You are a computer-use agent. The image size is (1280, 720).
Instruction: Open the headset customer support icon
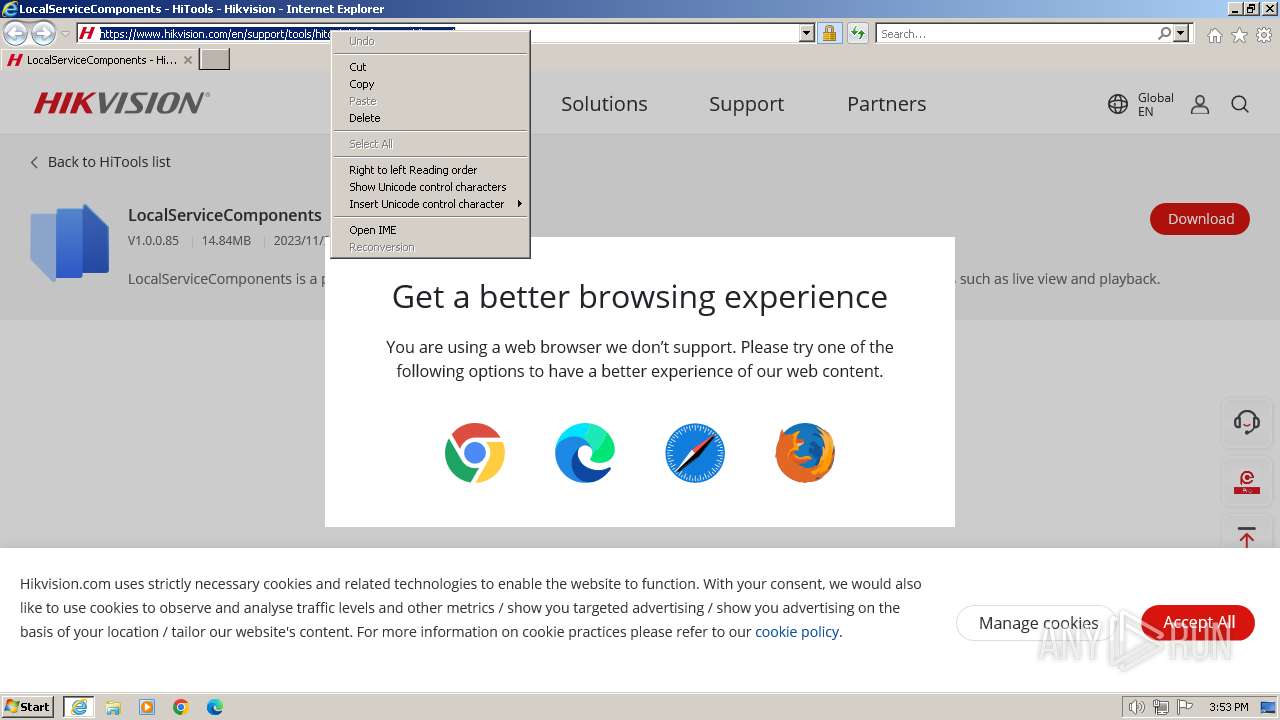pos(1247,421)
